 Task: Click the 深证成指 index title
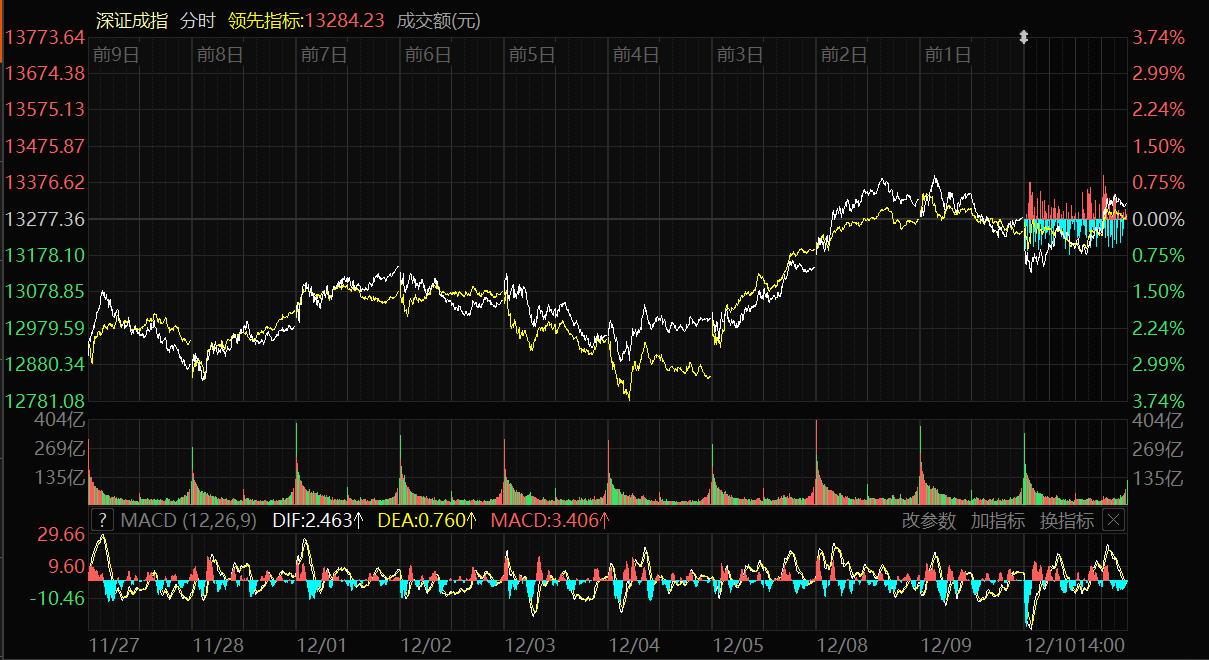(x=132, y=21)
